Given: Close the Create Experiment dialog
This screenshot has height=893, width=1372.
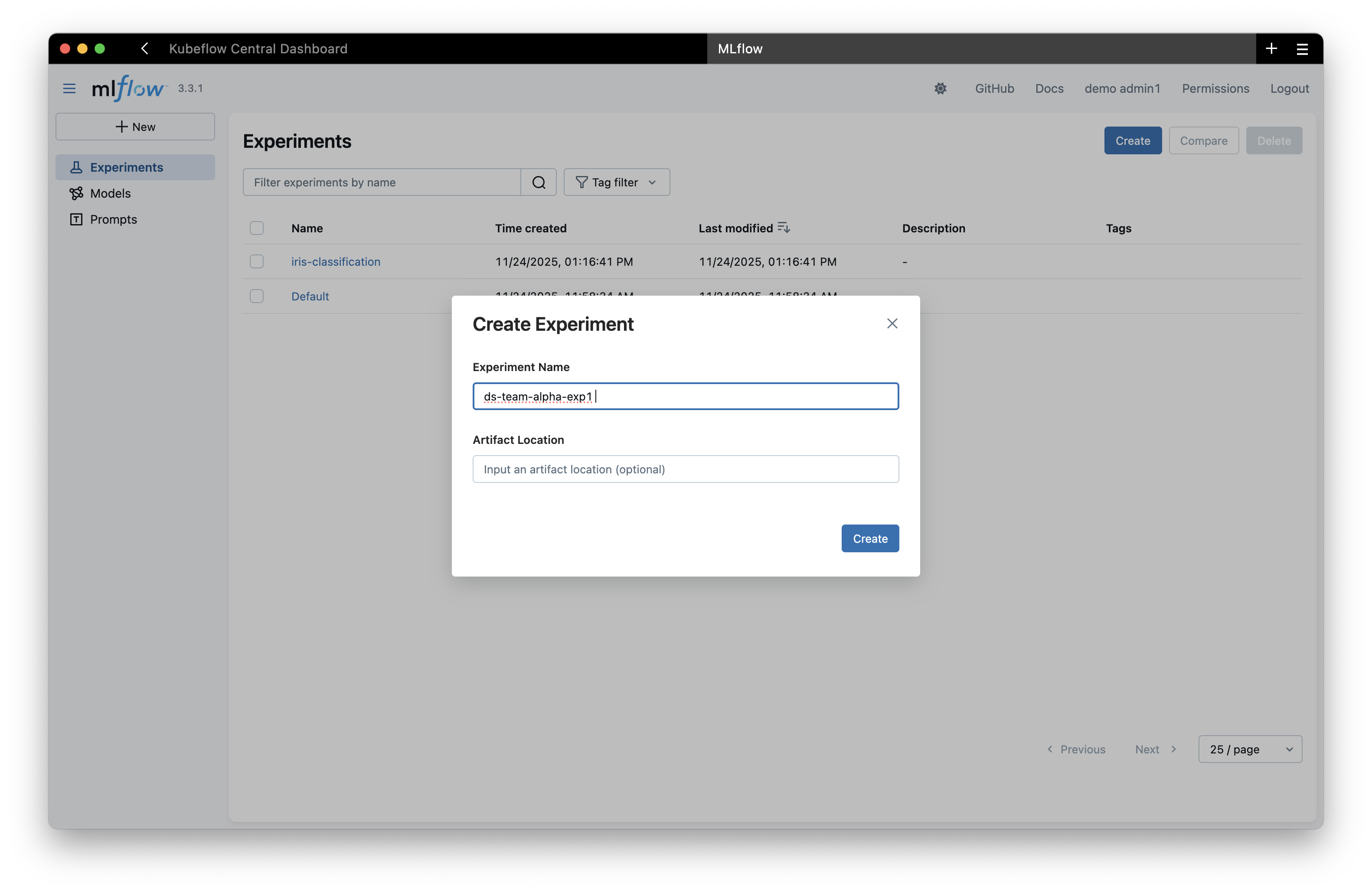Looking at the screenshot, I should [892, 323].
